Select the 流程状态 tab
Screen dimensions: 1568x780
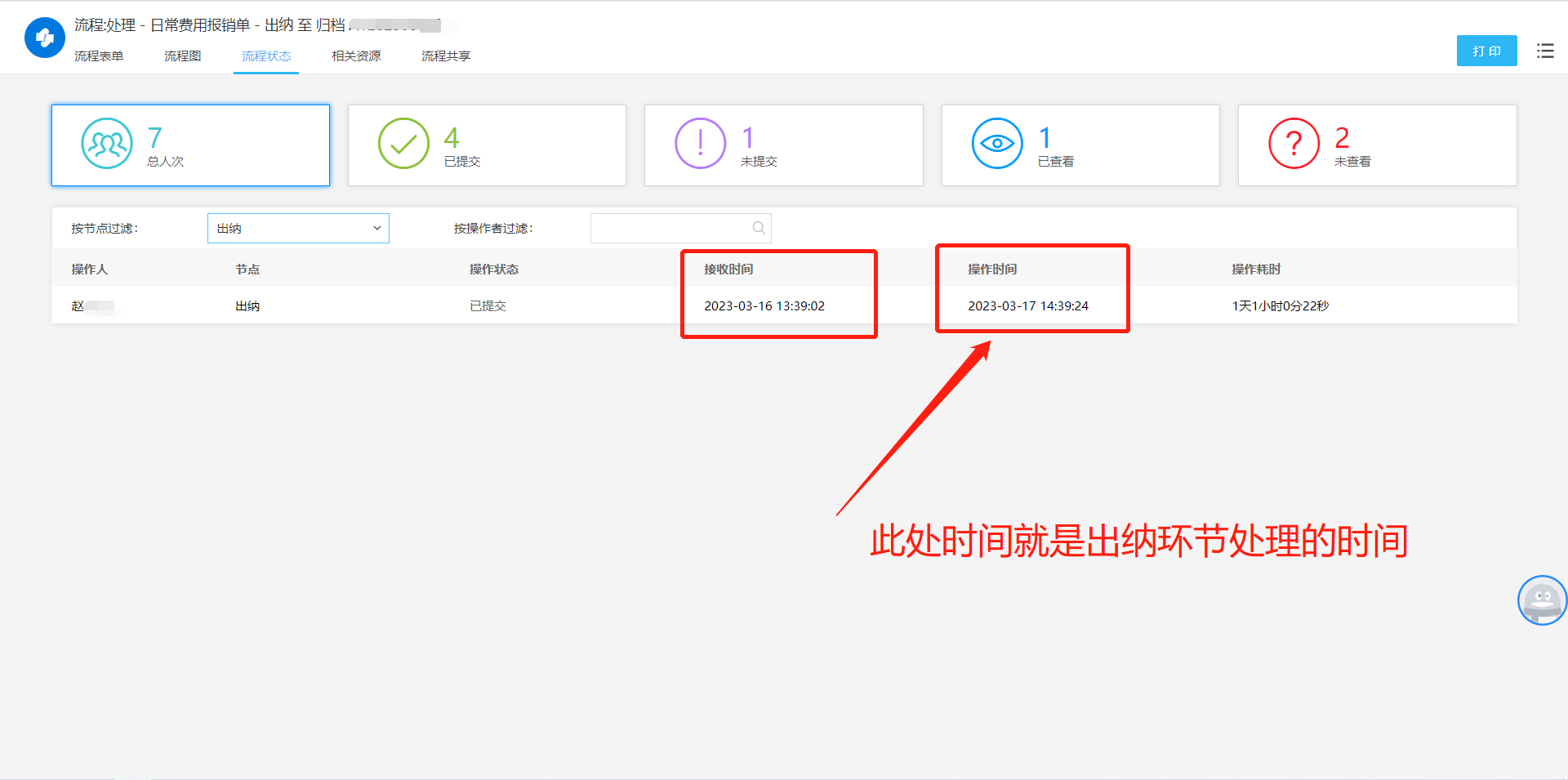coord(266,56)
